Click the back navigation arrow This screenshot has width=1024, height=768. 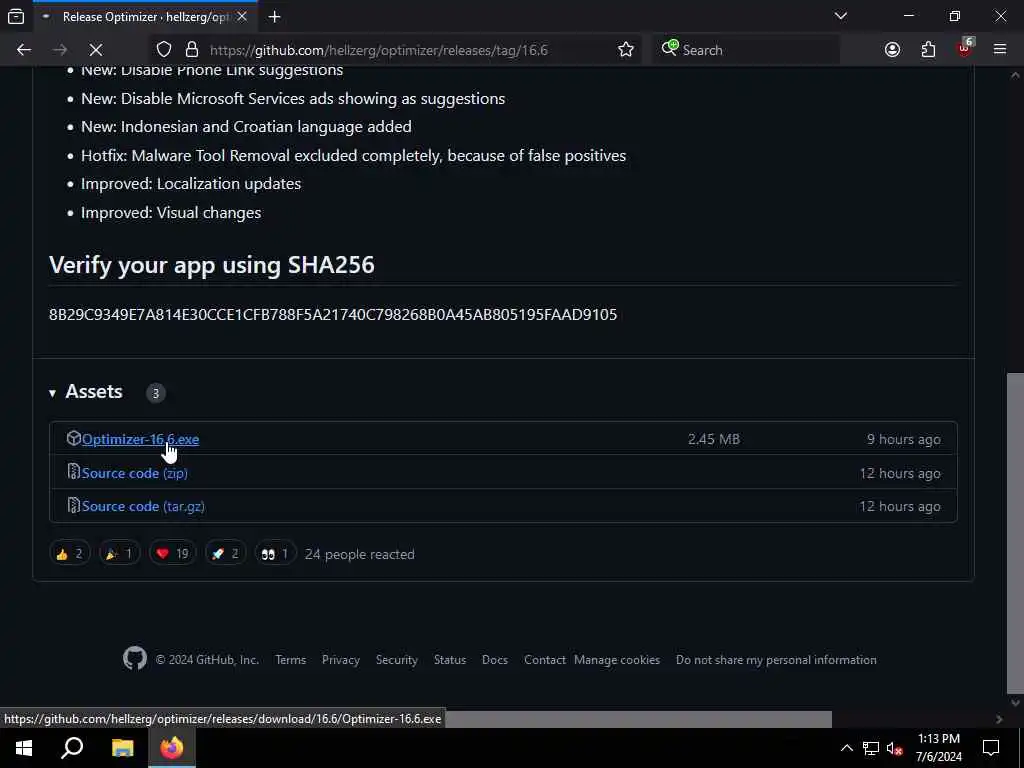[24, 50]
